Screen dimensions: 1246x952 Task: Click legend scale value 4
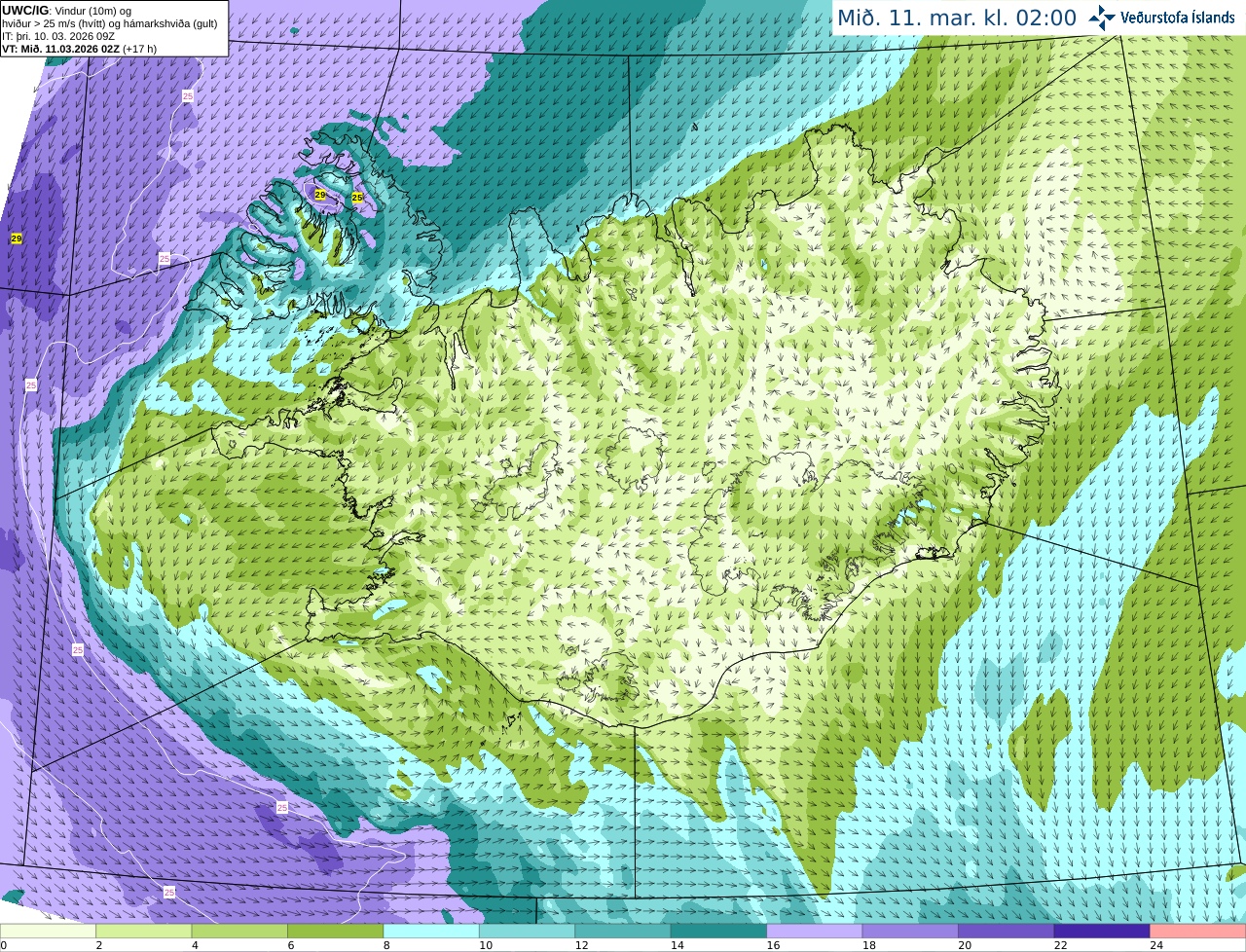coord(195,945)
